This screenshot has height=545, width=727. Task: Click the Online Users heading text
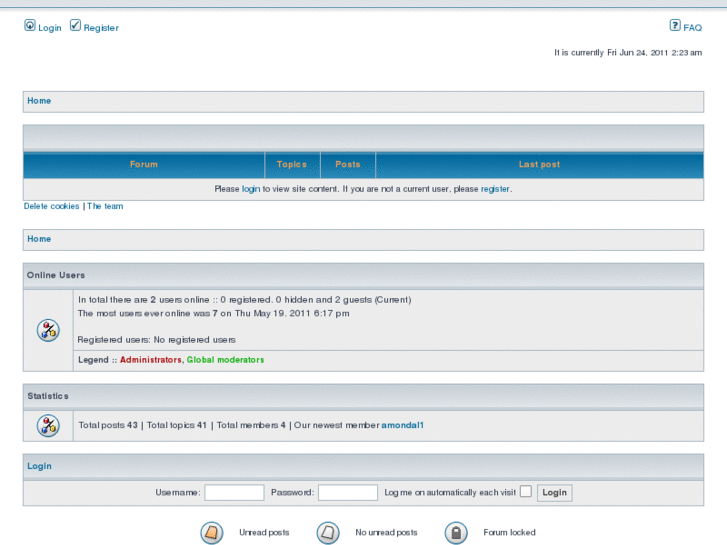(56, 275)
